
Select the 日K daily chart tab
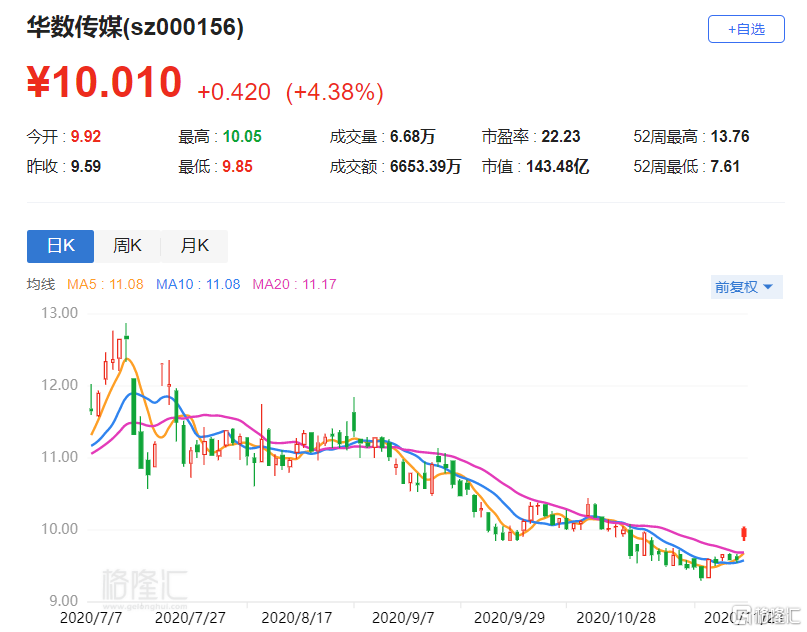[x=60, y=246]
